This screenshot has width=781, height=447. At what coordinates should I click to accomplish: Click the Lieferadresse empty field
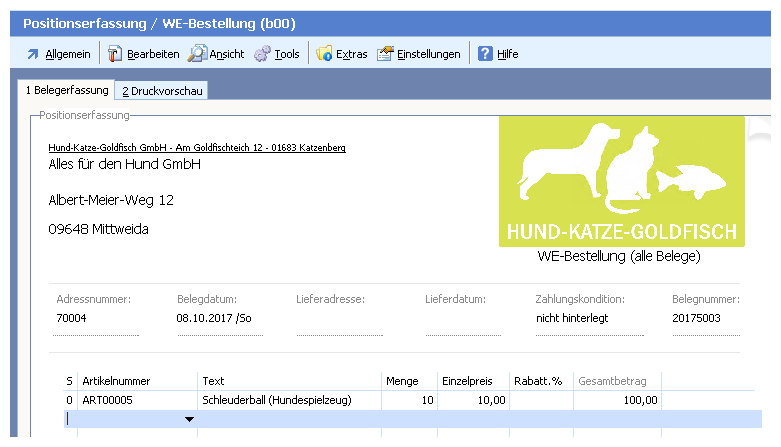tap(338, 318)
